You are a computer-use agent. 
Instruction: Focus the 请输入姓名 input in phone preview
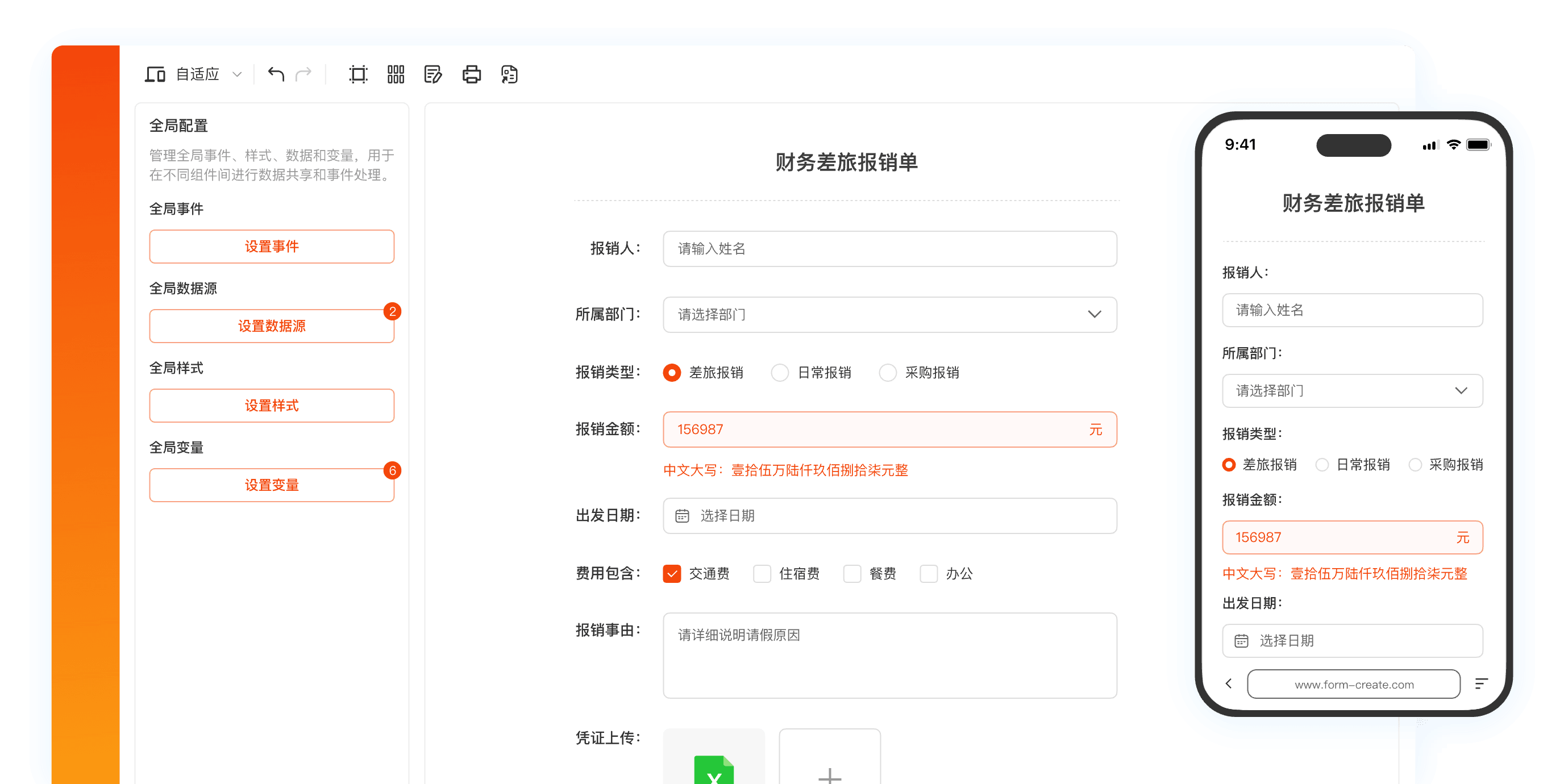(x=1352, y=310)
